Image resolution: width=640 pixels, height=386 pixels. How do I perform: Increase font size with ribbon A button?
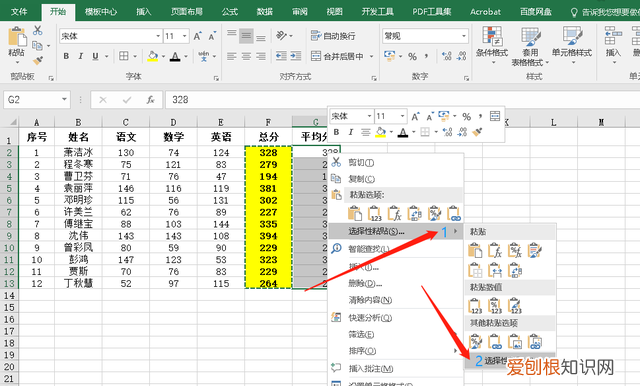click(198, 36)
